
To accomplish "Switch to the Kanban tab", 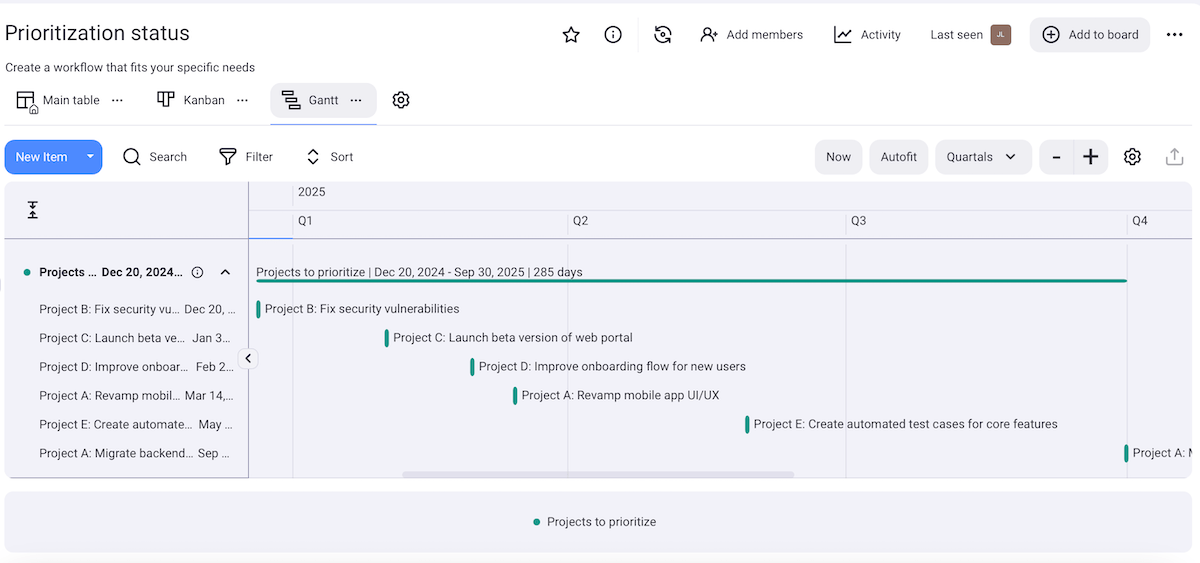I will point(192,100).
